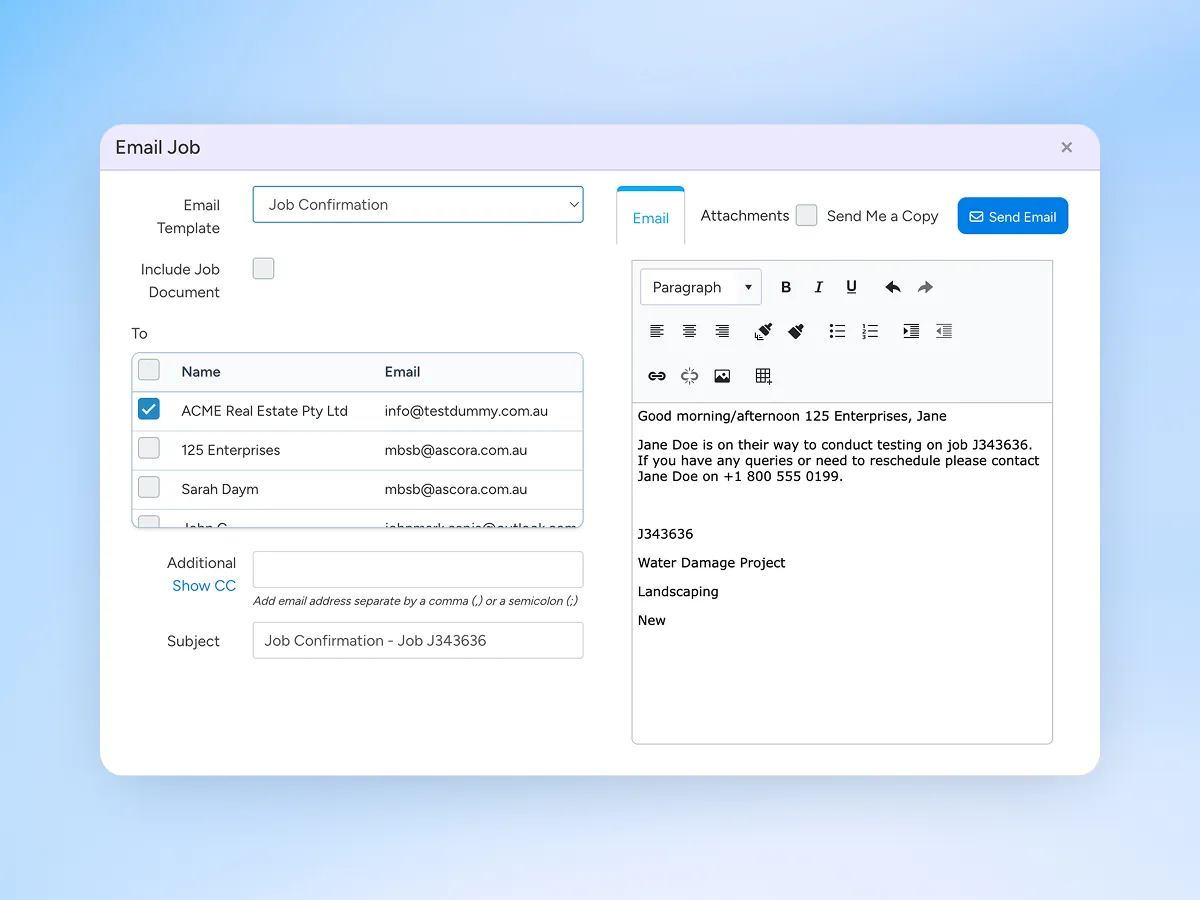This screenshot has width=1200, height=900.
Task: Toggle bold formatting in the editor
Action: (x=786, y=287)
